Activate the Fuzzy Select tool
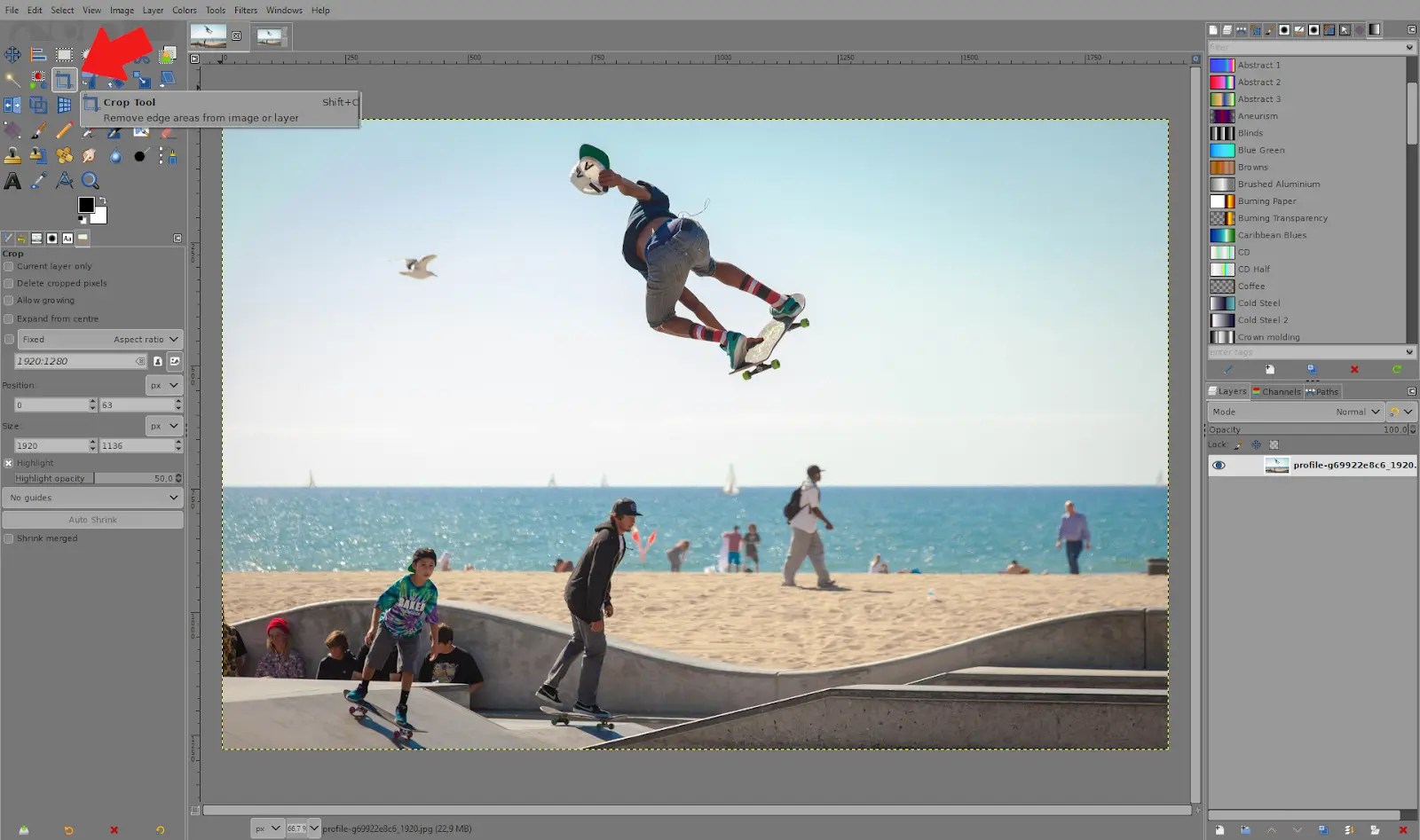This screenshot has width=1420, height=840. pos(12,80)
